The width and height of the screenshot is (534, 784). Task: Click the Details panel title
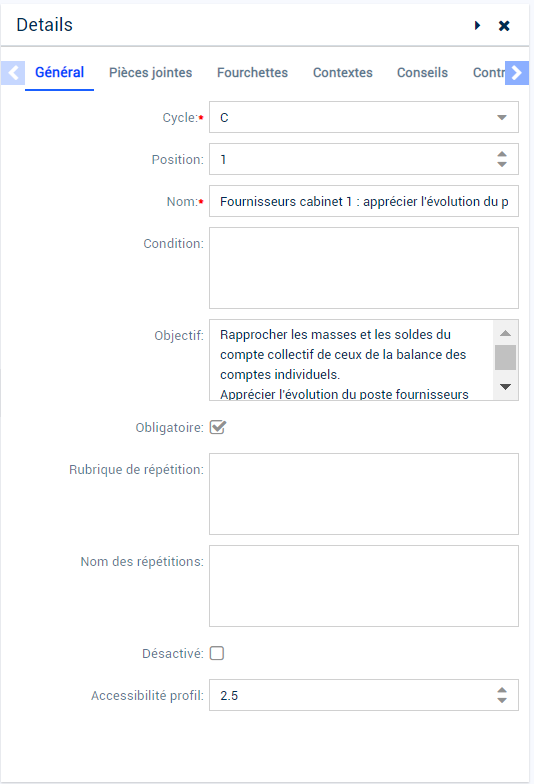tap(44, 24)
